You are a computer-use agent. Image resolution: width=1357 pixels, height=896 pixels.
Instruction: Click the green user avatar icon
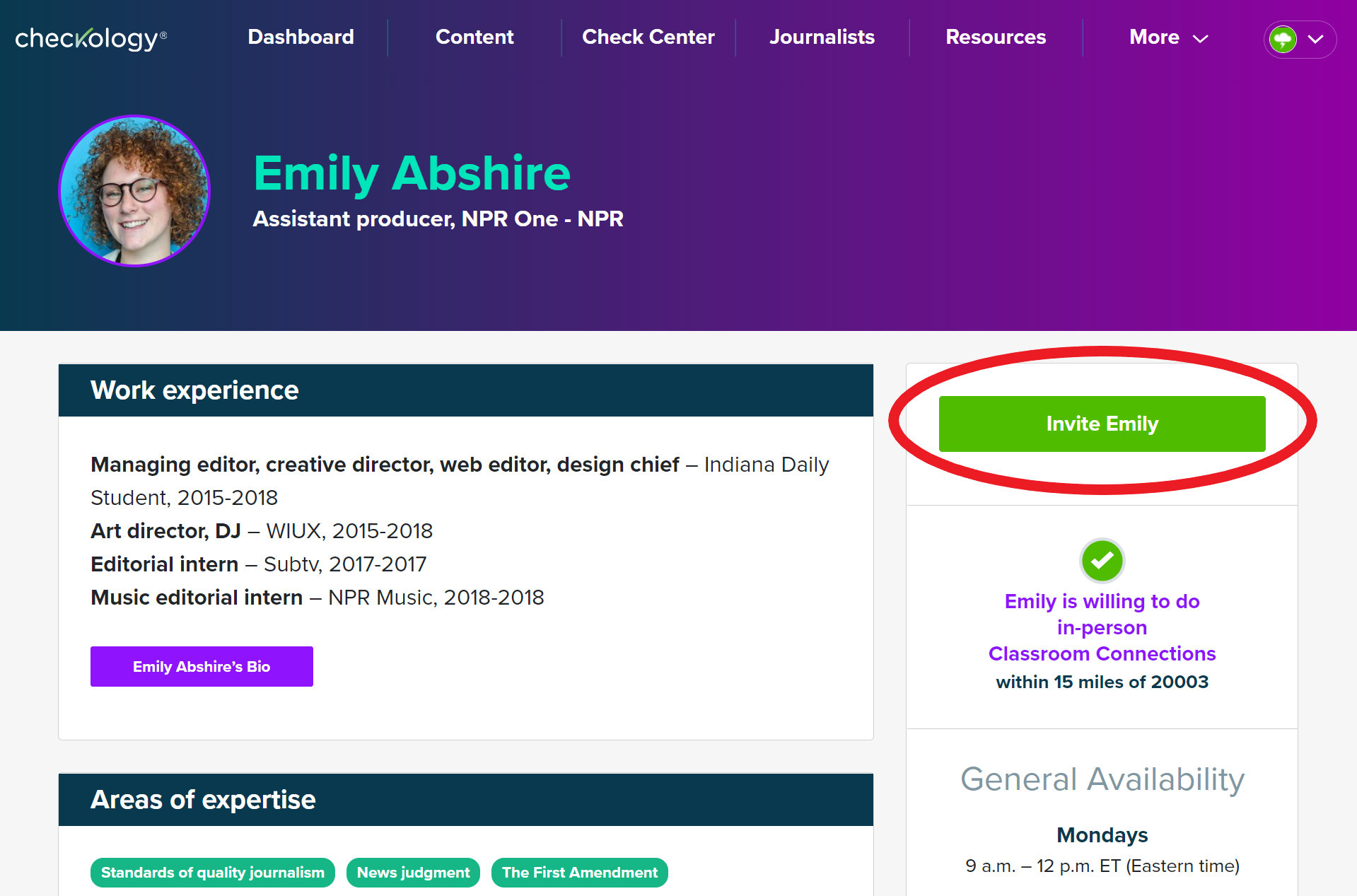pyautogui.click(x=1282, y=39)
